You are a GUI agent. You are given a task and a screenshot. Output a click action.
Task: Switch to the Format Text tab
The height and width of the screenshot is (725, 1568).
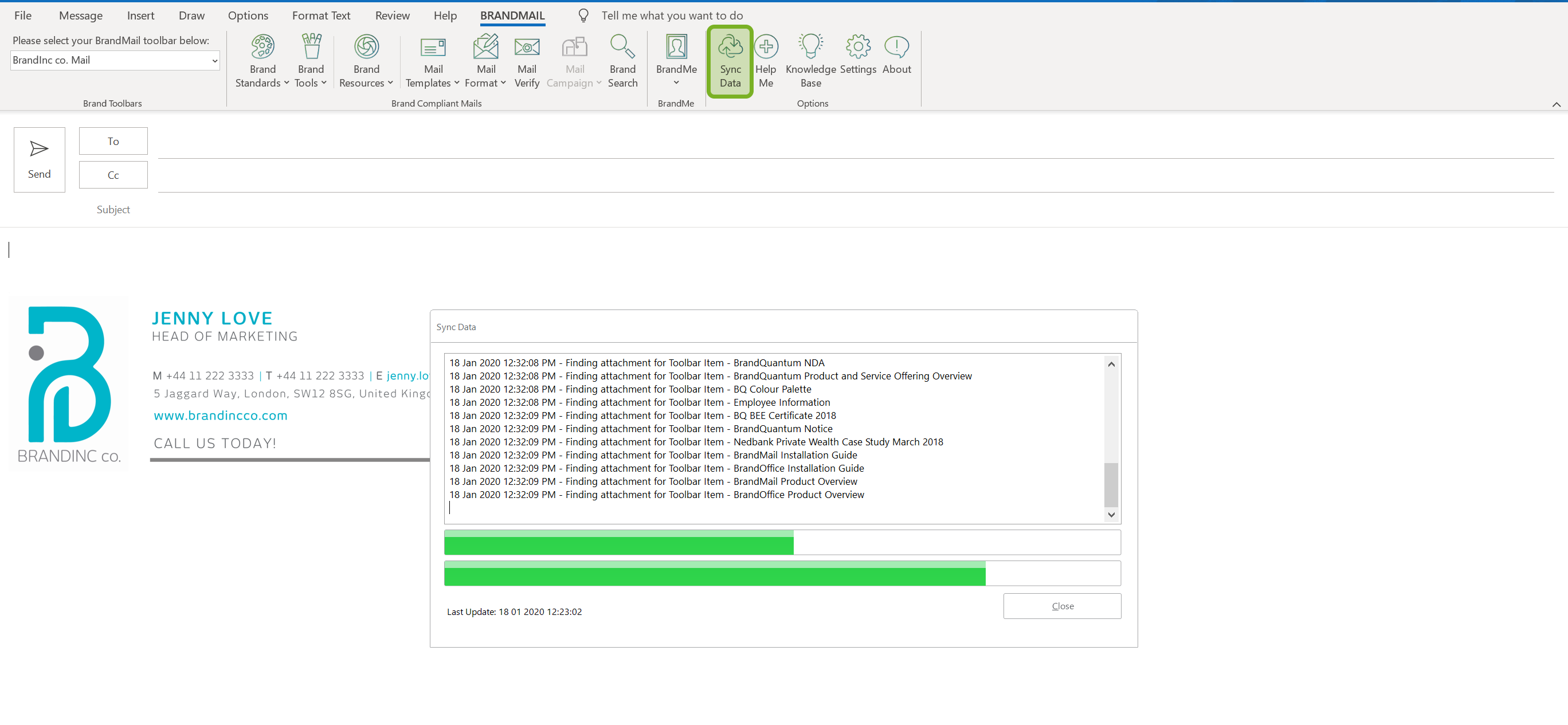321,15
